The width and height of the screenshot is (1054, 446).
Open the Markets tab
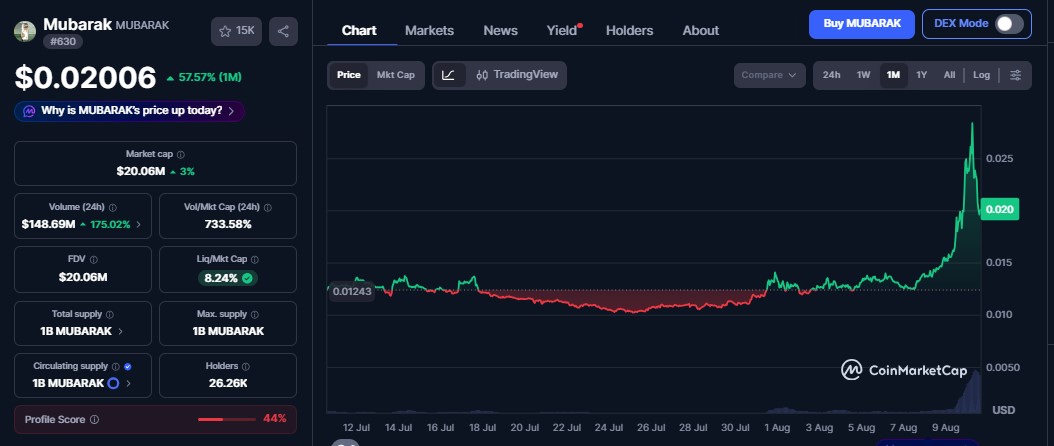(429, 30)
